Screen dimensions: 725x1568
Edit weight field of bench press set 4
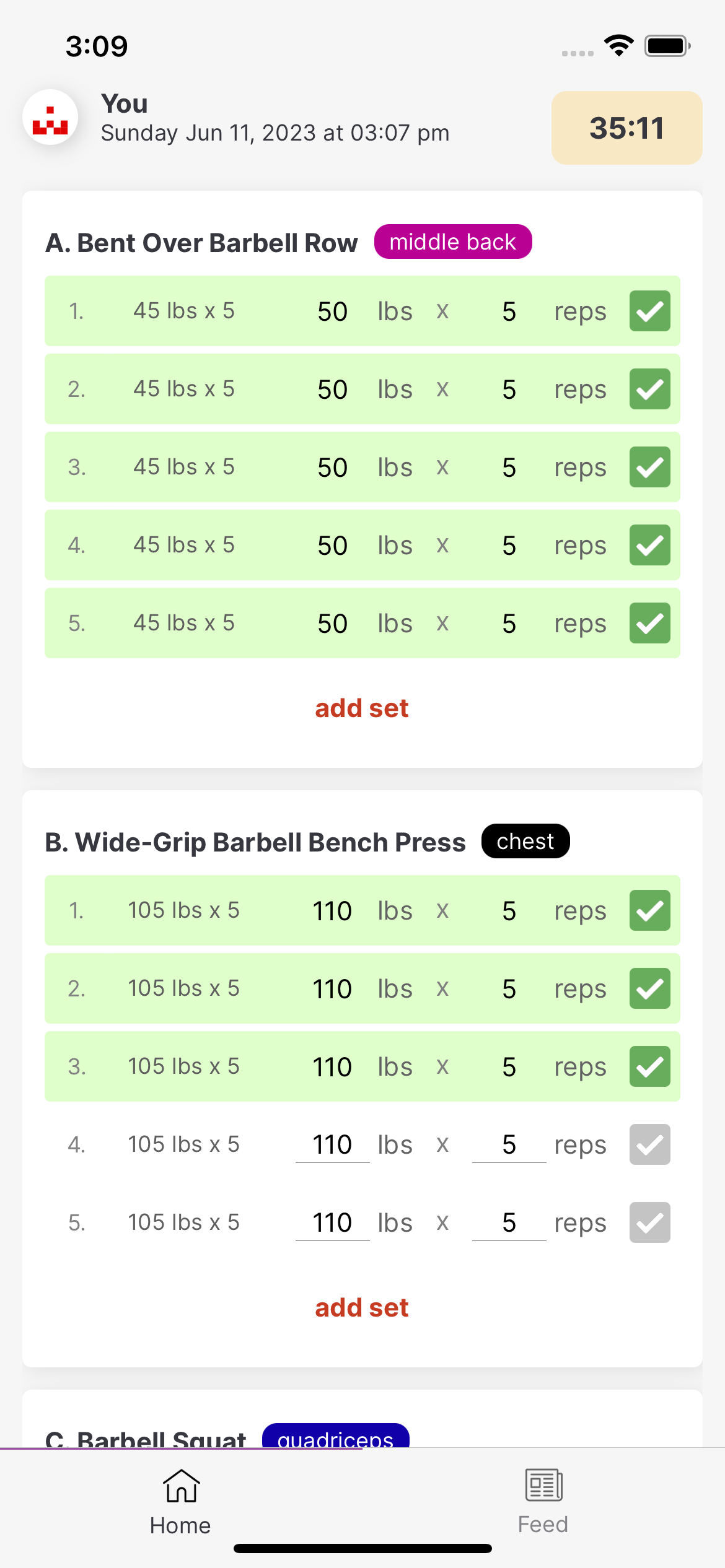coord(332,1144)
